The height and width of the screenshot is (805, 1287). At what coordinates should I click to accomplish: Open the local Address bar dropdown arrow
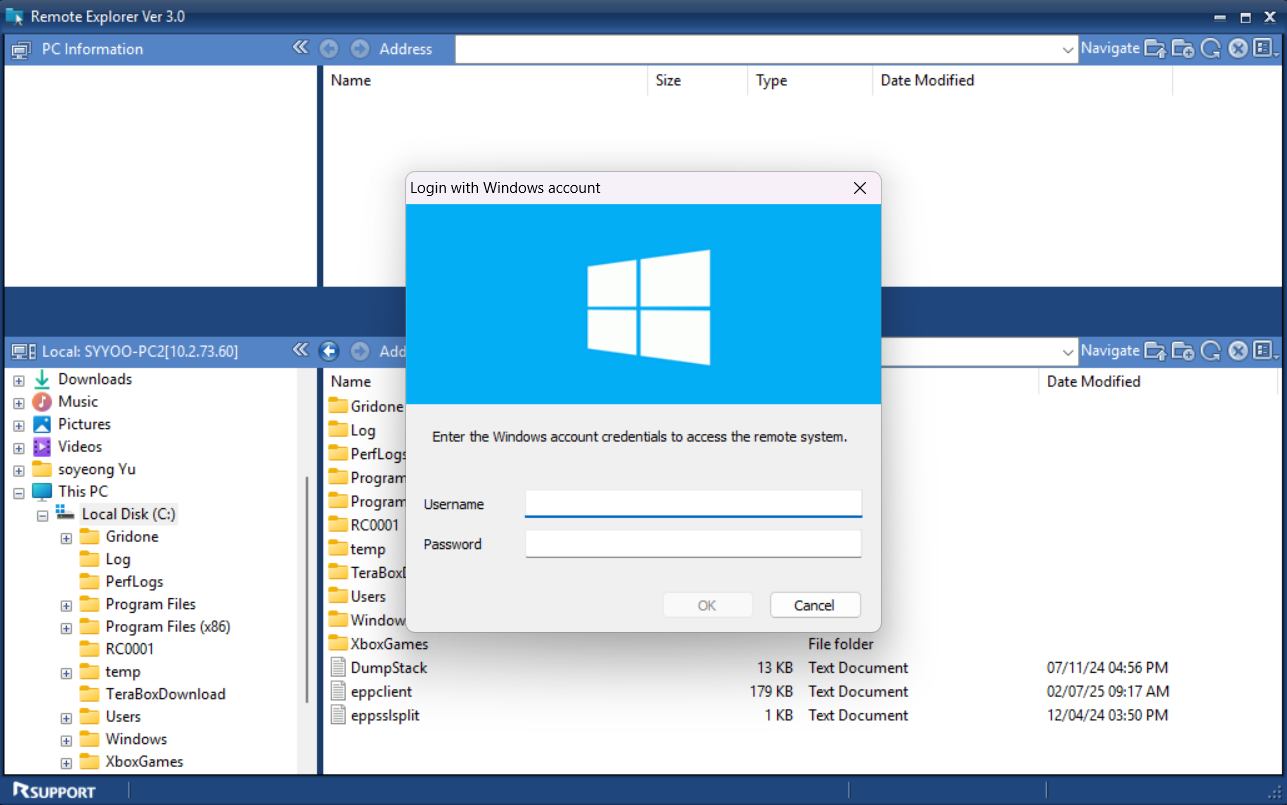(x=1068, y=352)
